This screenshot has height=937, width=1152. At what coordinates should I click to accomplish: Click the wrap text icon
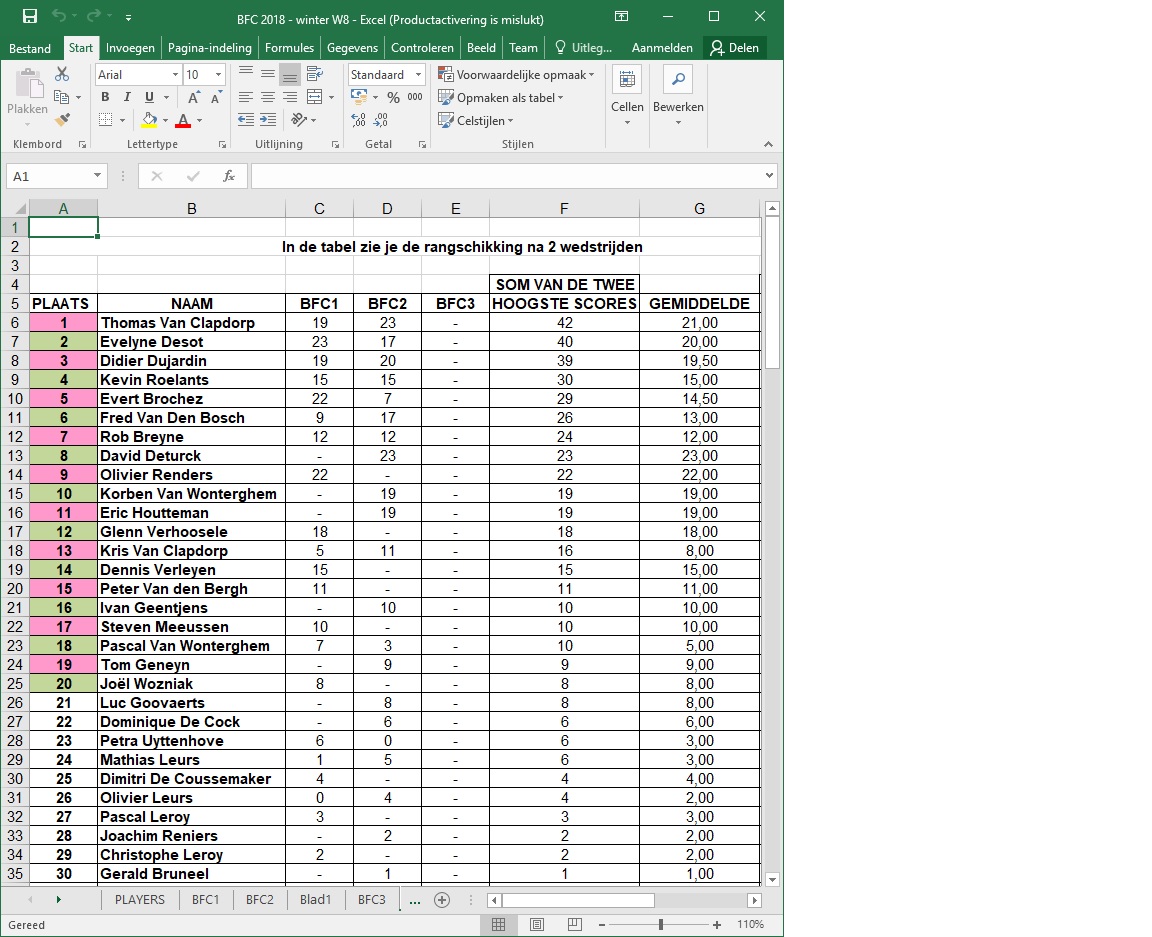pyautogui.click(x=315, y=75)
